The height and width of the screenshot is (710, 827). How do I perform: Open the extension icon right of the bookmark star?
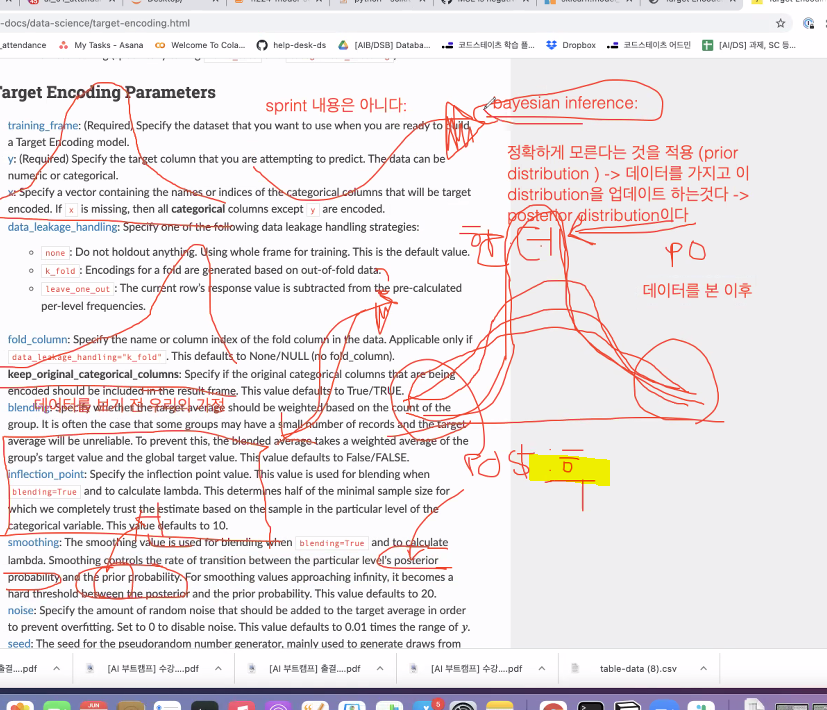coord(808,23)
